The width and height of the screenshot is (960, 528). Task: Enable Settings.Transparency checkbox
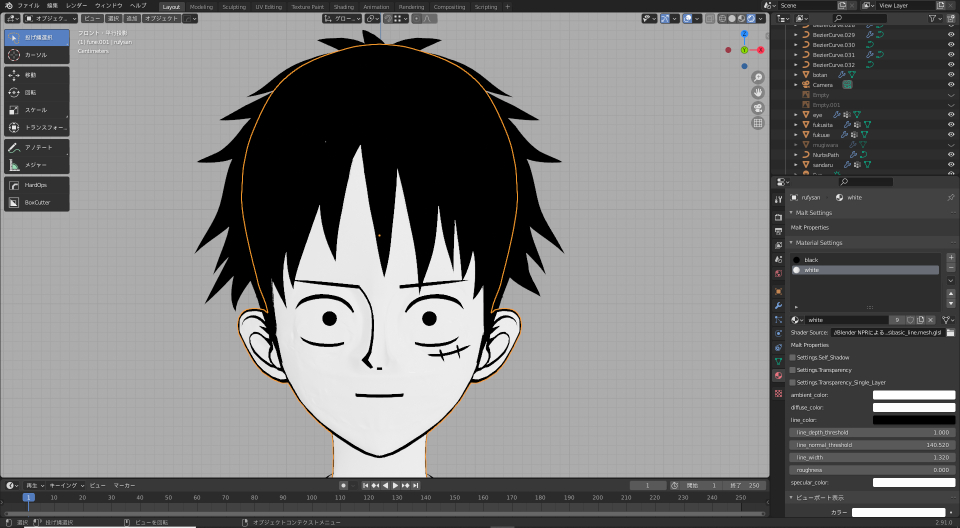792,370
